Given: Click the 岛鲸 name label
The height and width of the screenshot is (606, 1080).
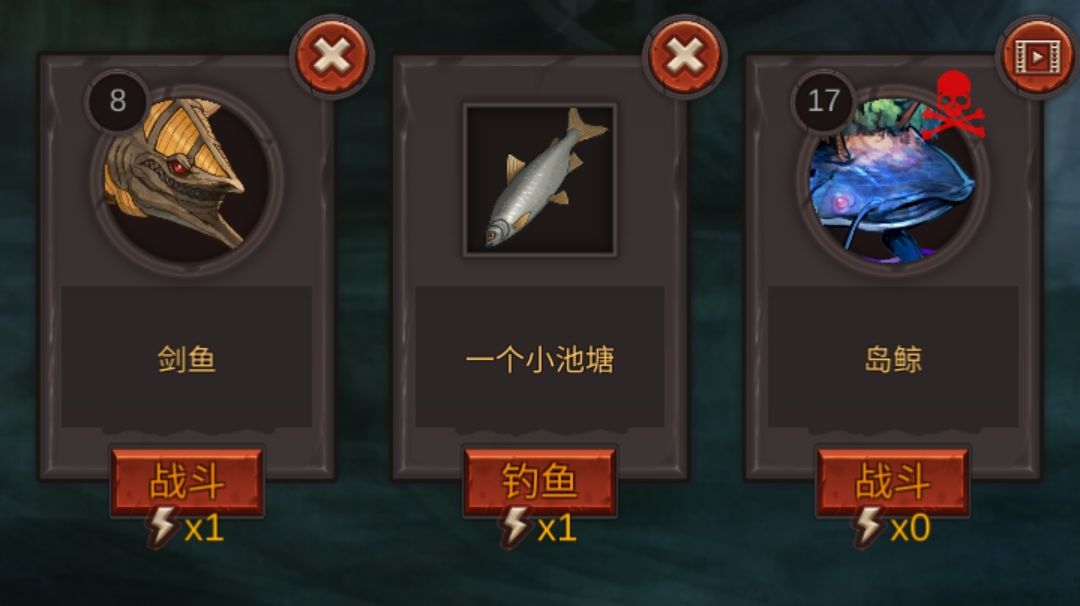Looking at the screenshot, I should [893, 359].
